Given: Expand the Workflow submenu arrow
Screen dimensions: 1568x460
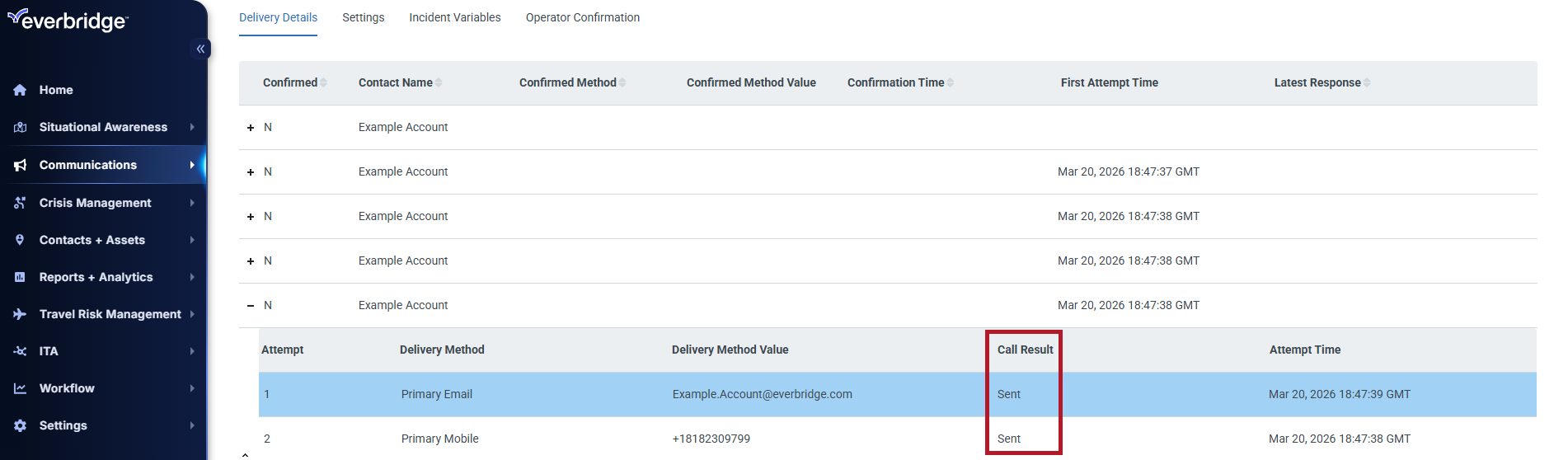Looking at the screenshot, I should 192,388.
